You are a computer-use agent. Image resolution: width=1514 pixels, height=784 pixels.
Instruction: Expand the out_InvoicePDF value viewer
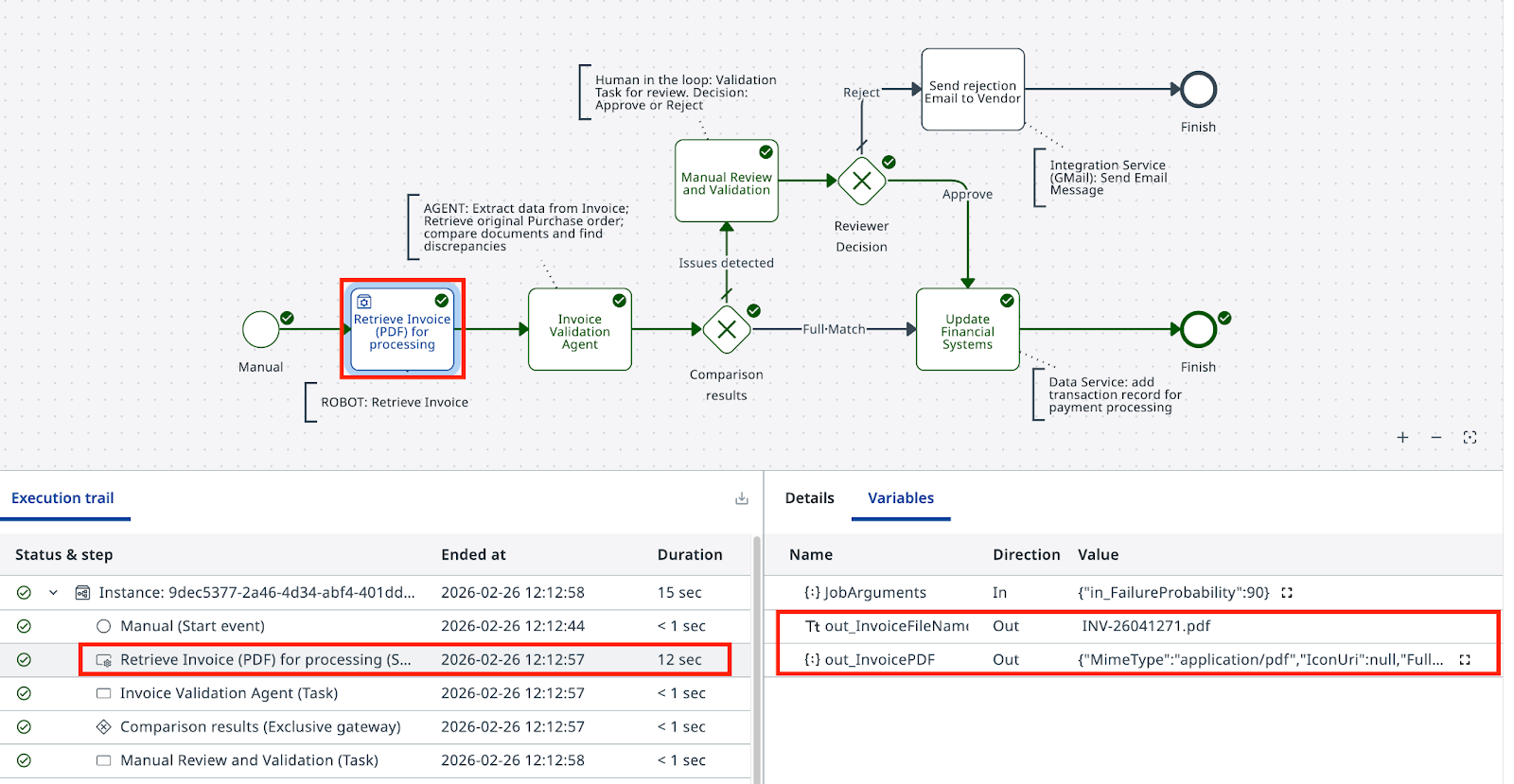tap(1465, 660)
